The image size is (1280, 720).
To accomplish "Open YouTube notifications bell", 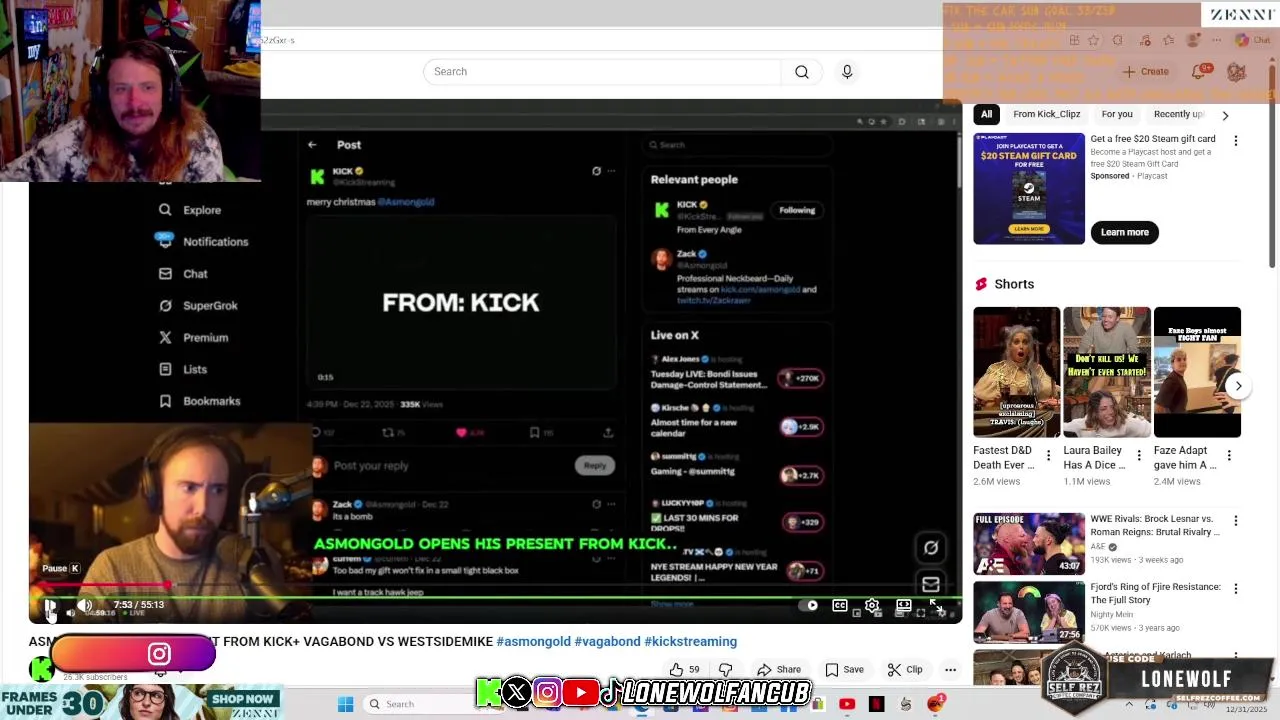I will pyautogui.click(x=1198, y=72).
